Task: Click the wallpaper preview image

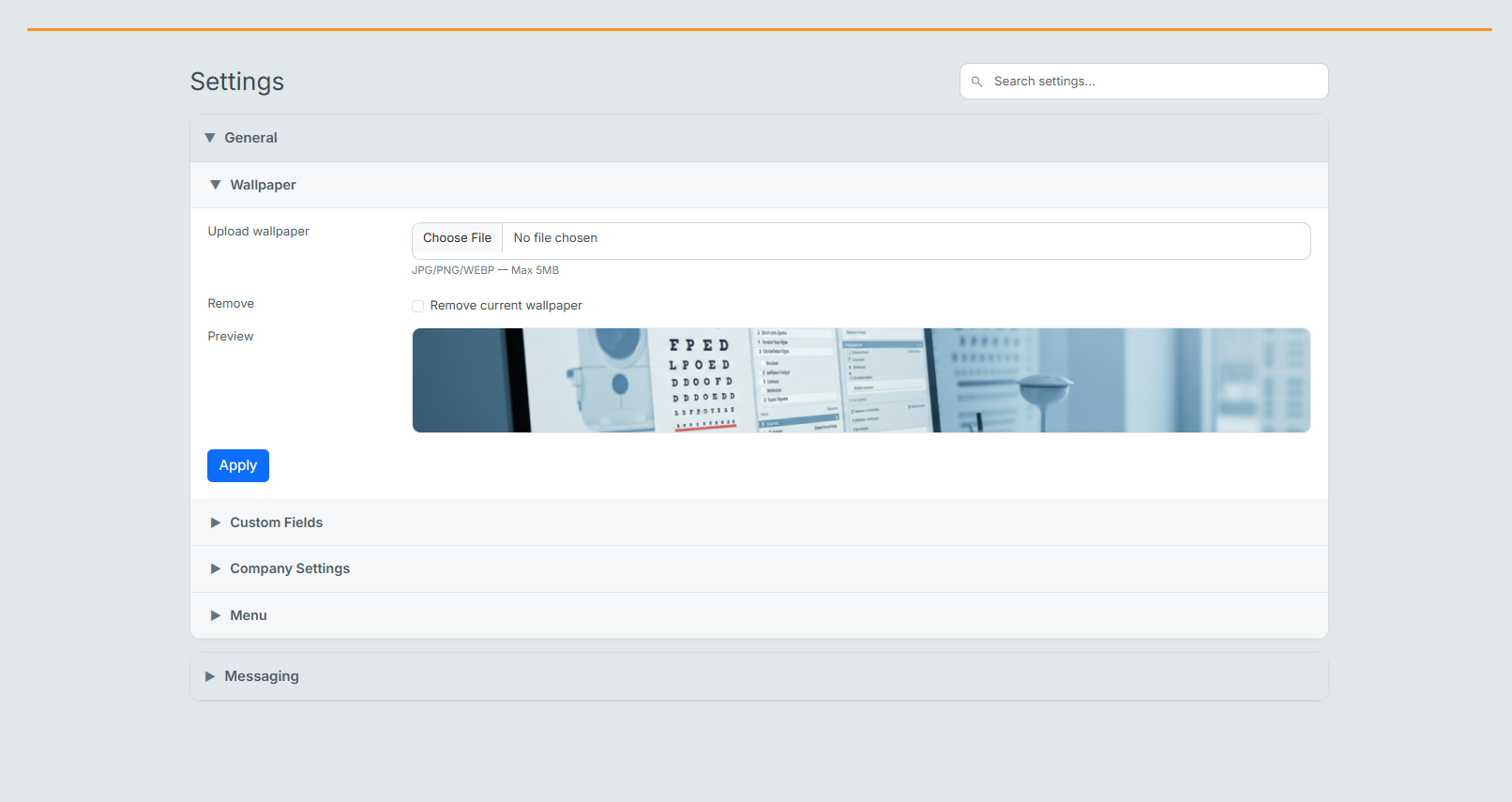Action: click(861, 380)
